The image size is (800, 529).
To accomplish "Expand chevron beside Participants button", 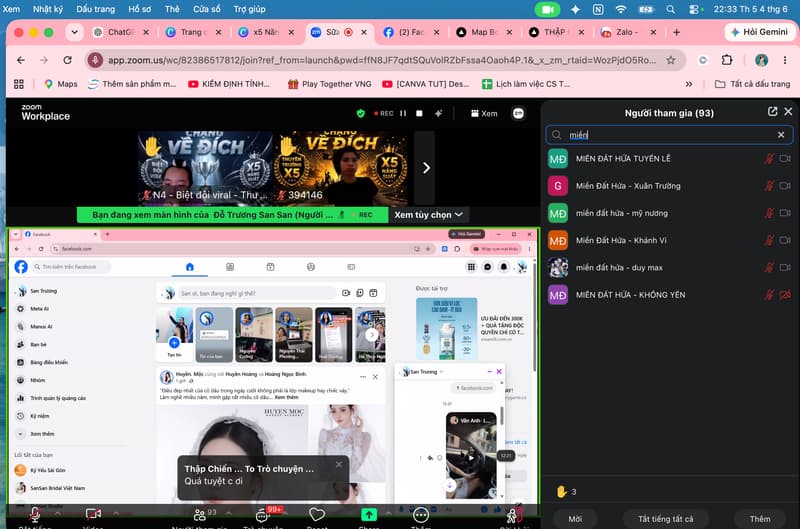I will [x=229, y=513].
